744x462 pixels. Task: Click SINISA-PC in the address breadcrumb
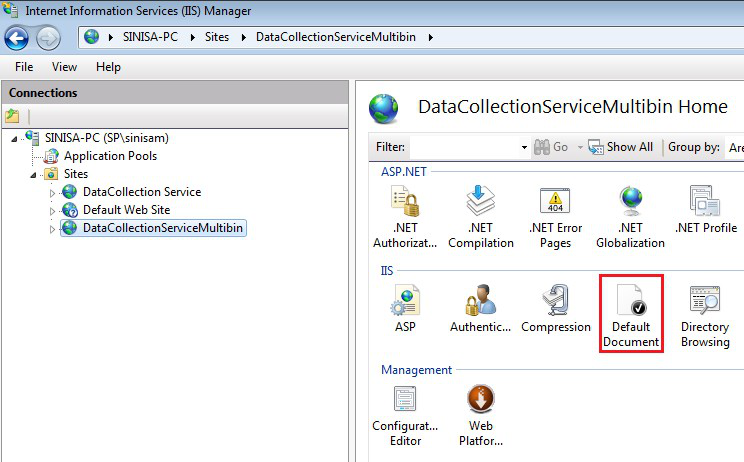(x=150, y=37)
